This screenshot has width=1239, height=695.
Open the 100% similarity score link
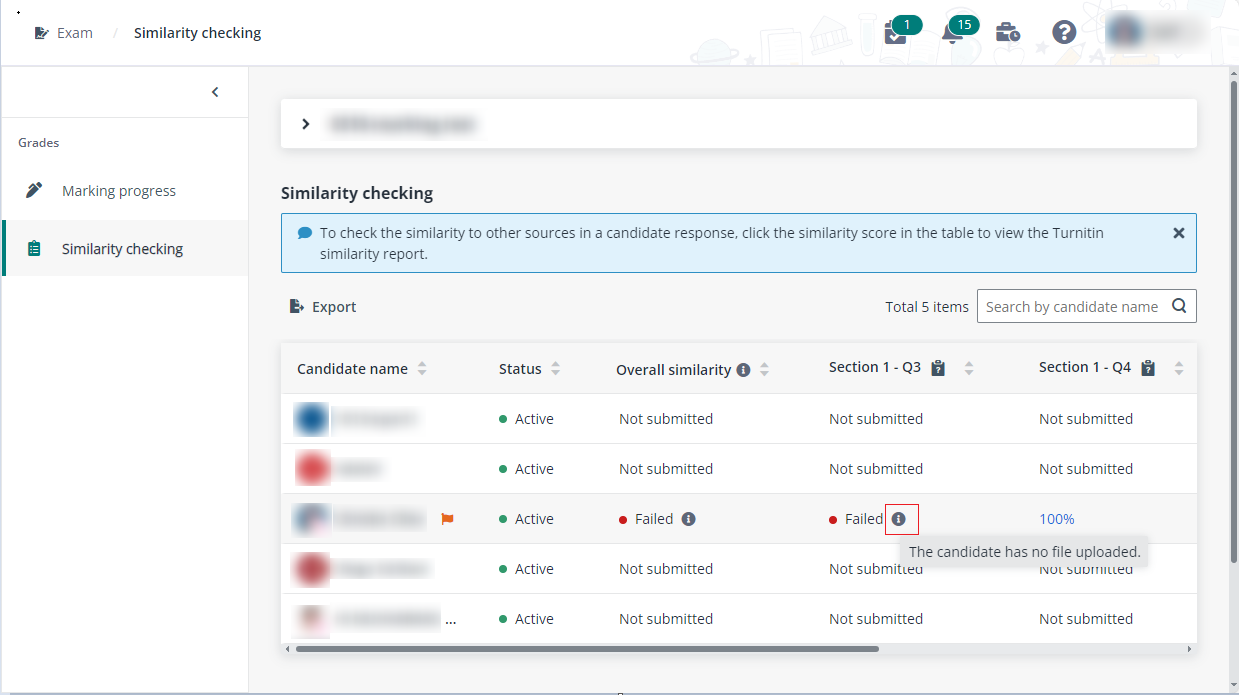[1056, 519]
